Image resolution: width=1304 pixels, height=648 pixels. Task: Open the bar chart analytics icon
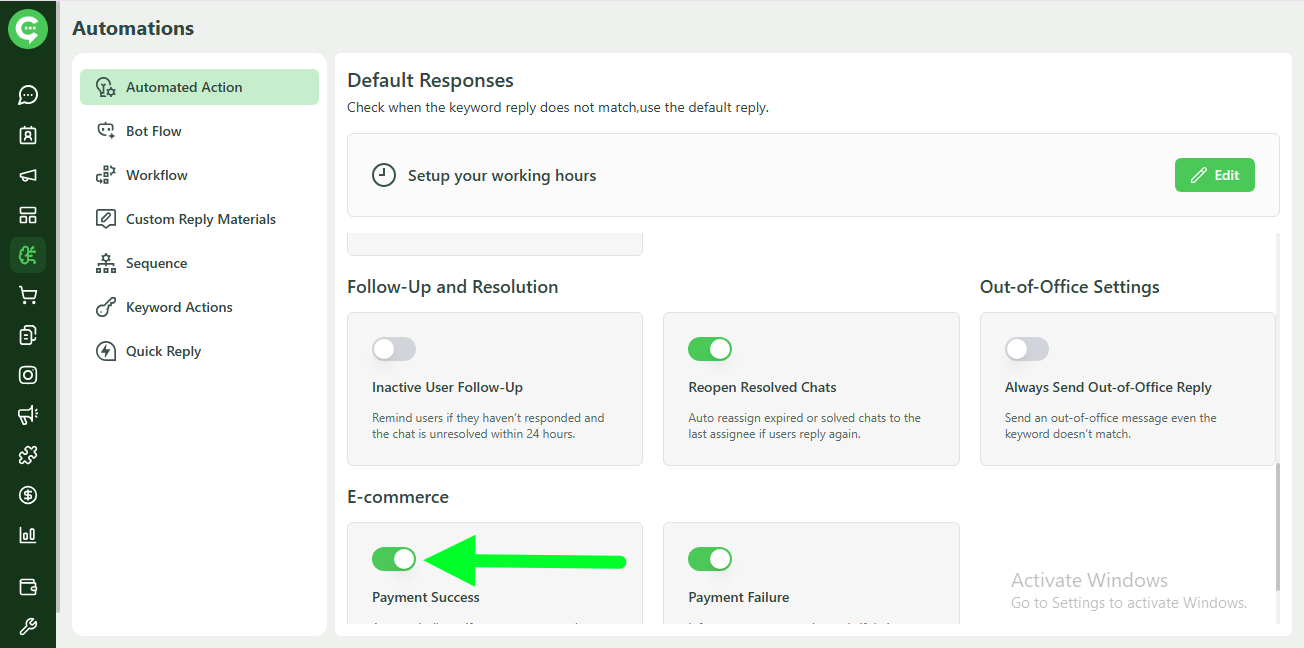coord(27,535)
